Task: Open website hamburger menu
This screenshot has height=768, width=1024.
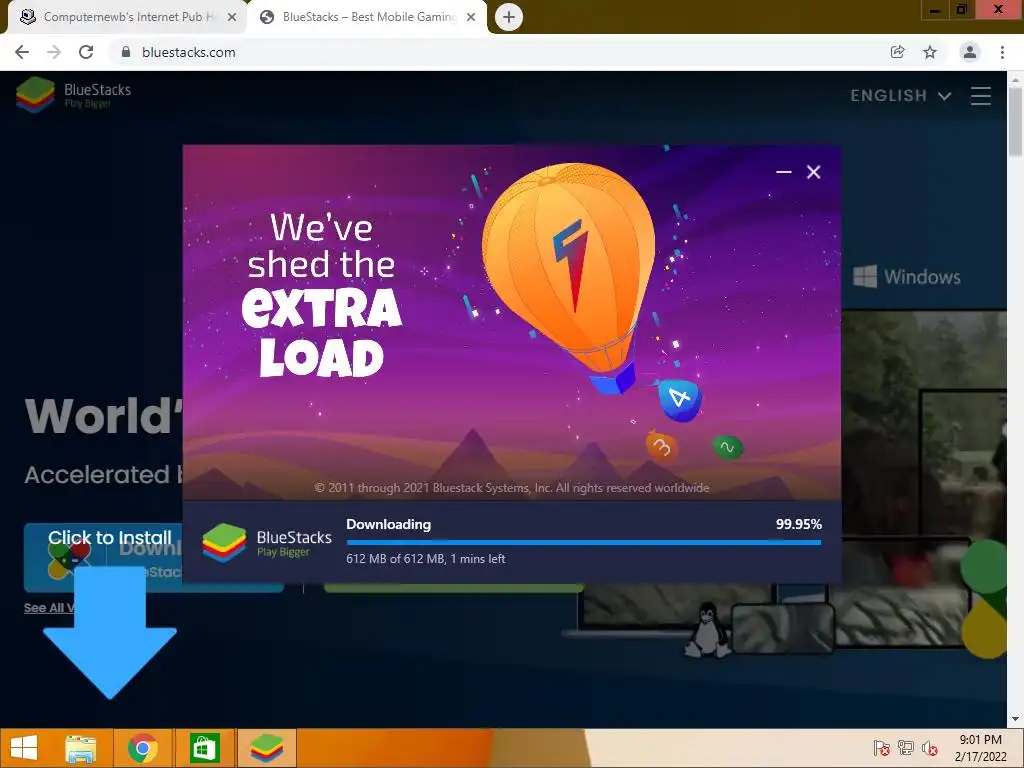Action: [x=980, y=96]
